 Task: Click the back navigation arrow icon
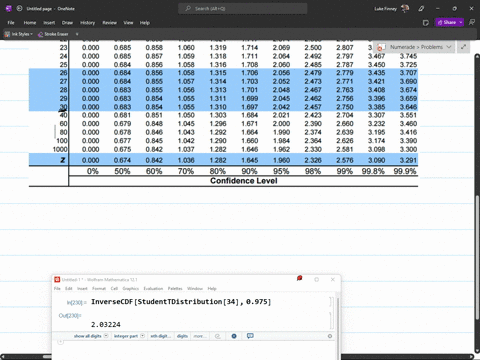(19, 8)
